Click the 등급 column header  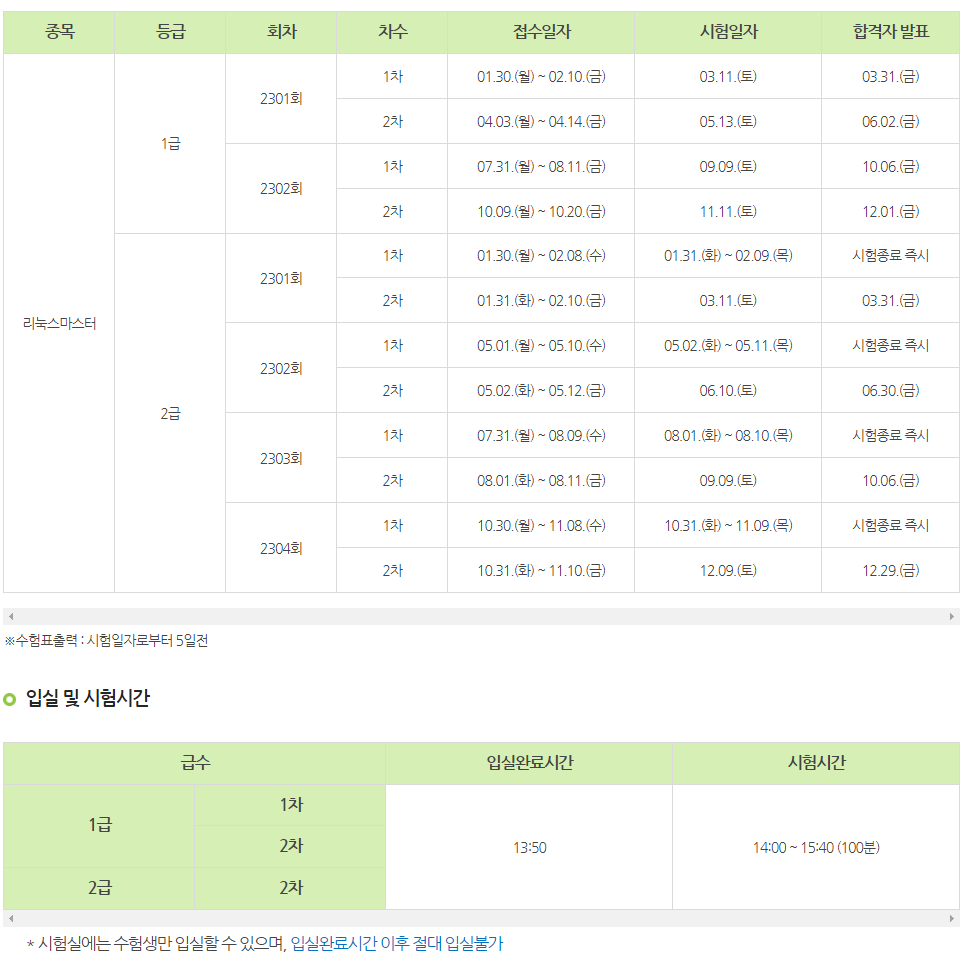172,32
